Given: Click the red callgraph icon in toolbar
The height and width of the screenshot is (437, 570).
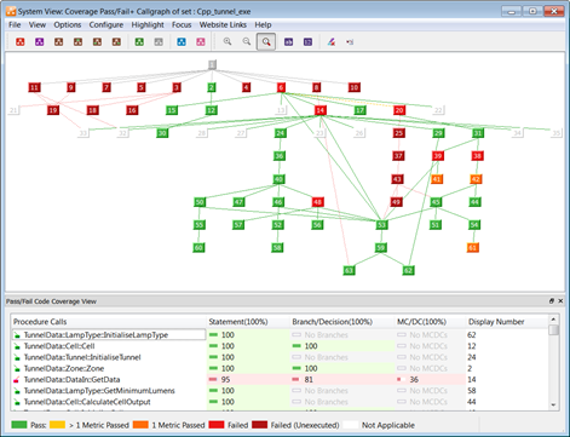Looking at the screenshot, I should [x=20, y=42].
